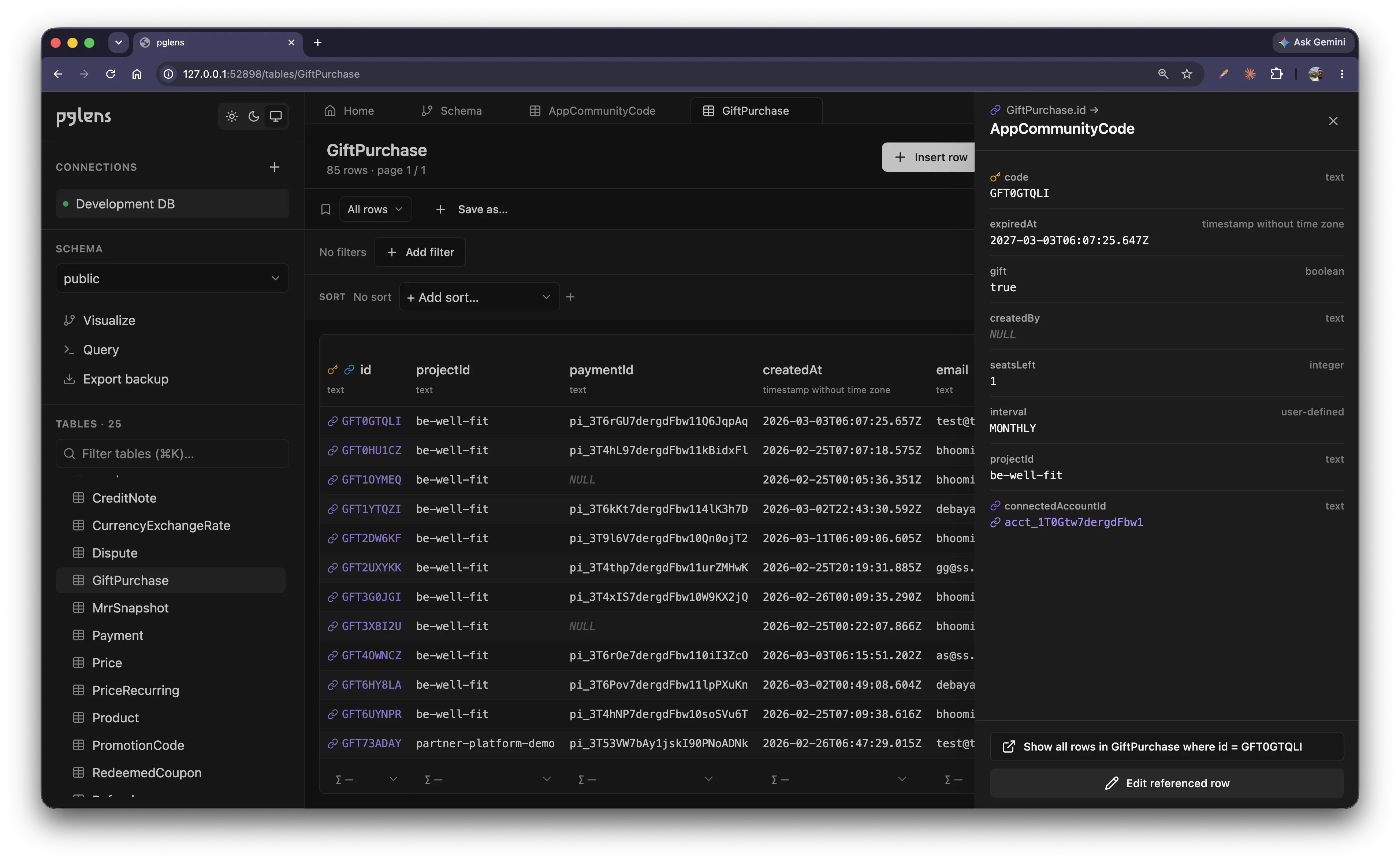Click link icon beside GFT6HY8LA
Viewport: 1400px width, 863px height.
click(332, 685)
